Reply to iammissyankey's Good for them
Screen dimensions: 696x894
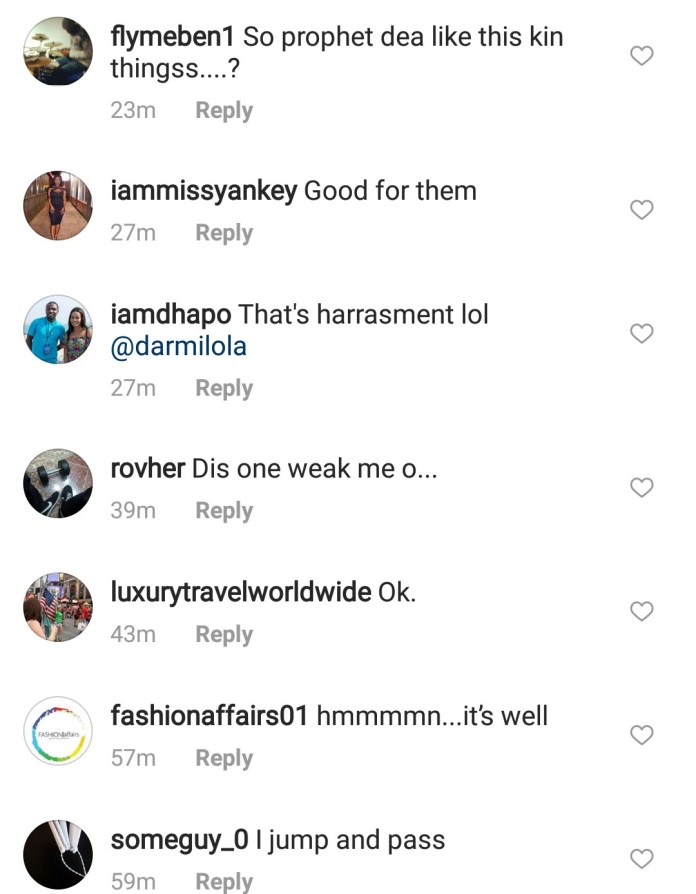click(224, 233)
